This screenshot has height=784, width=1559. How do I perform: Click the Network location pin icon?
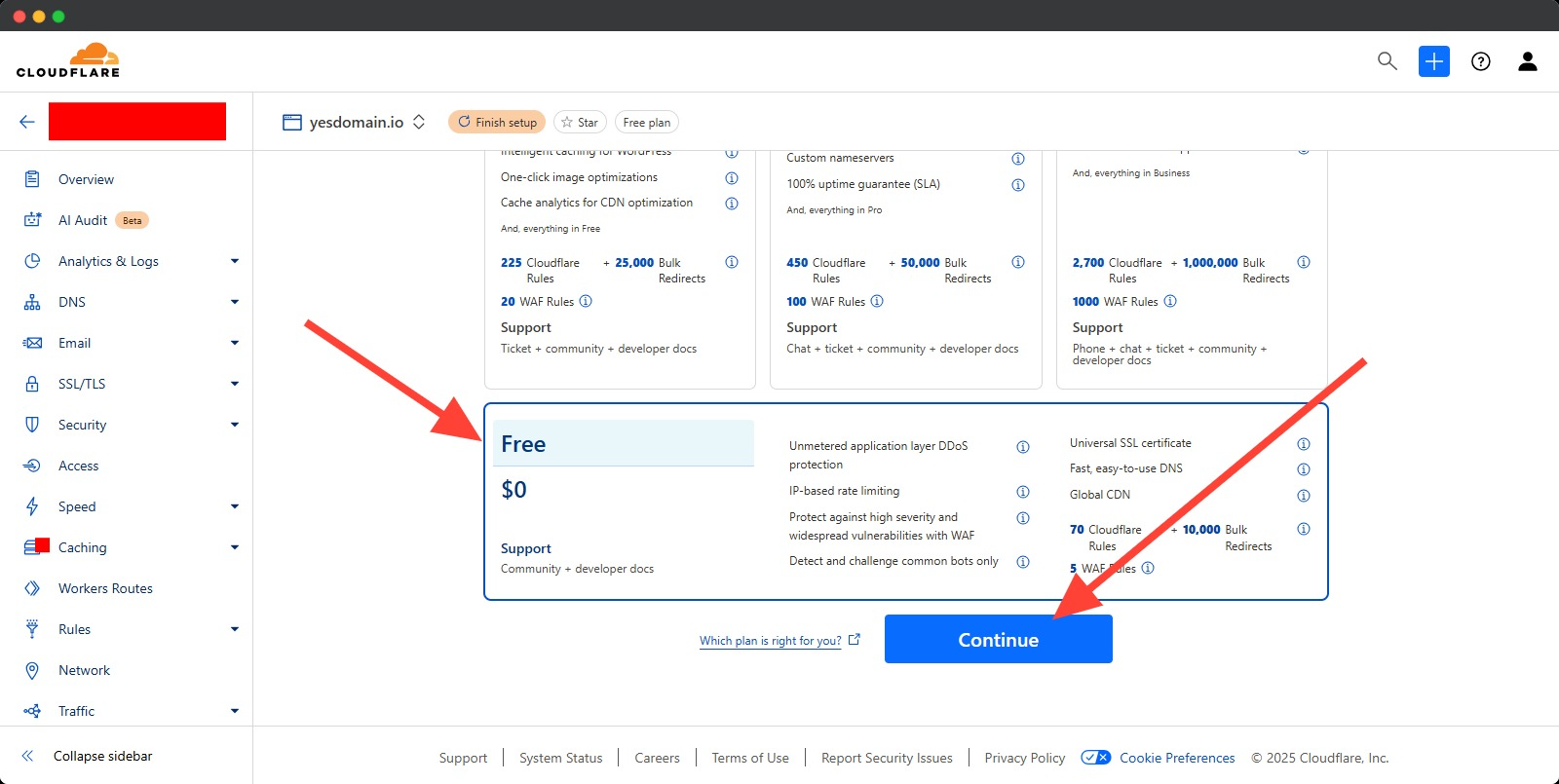tap(32, 670)
